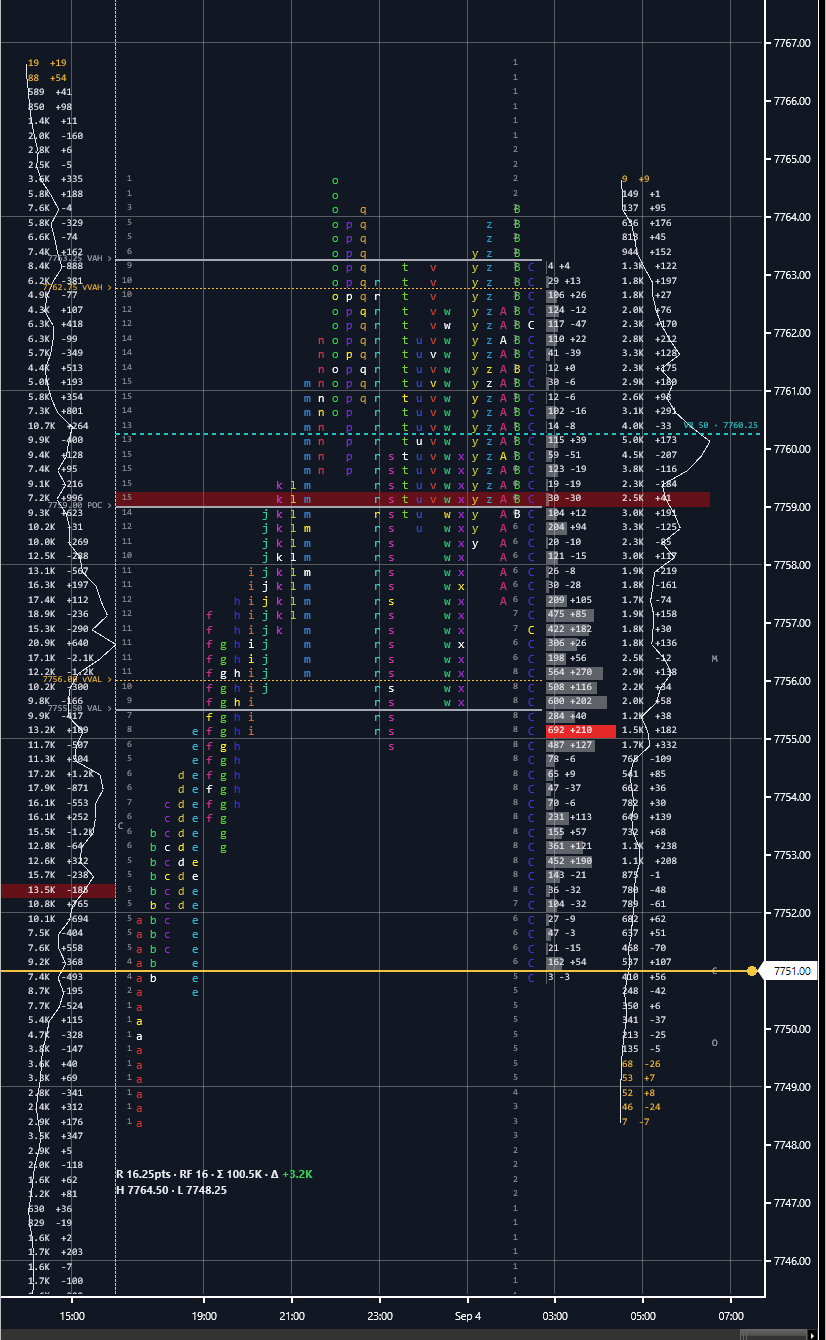Click the 7746.00 price axis label

point(792,1261)
